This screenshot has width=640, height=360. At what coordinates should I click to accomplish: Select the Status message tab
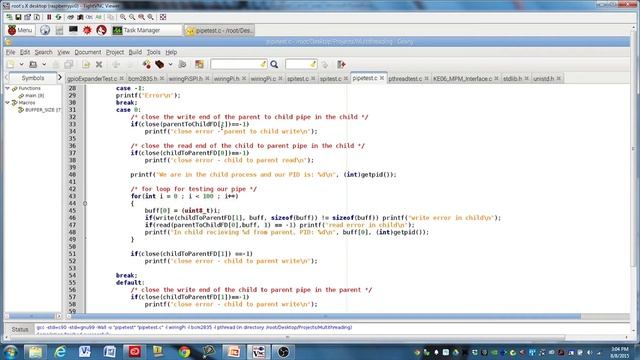pos(20,329)
